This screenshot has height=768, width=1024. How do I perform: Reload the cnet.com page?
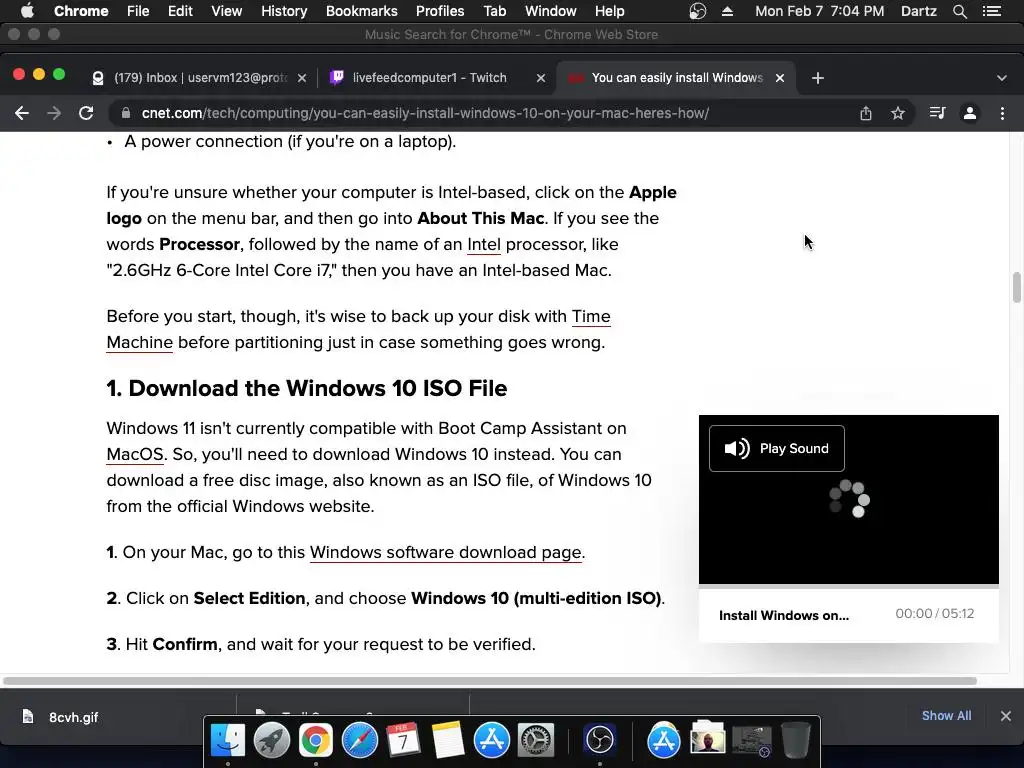(86, 113)
